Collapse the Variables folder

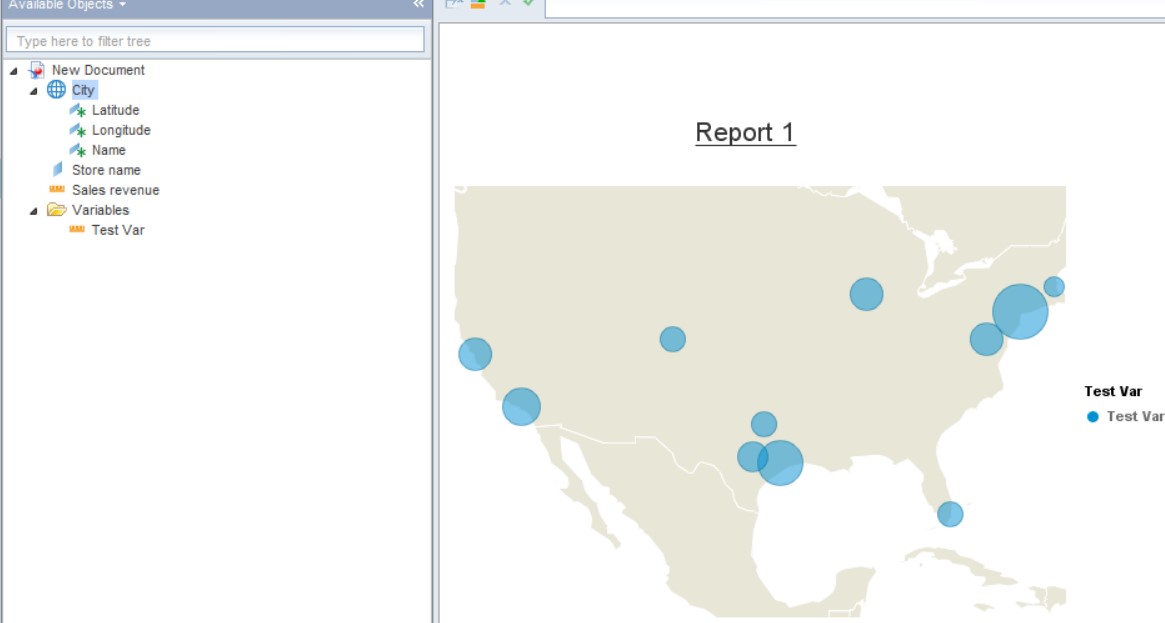point(33,210)
